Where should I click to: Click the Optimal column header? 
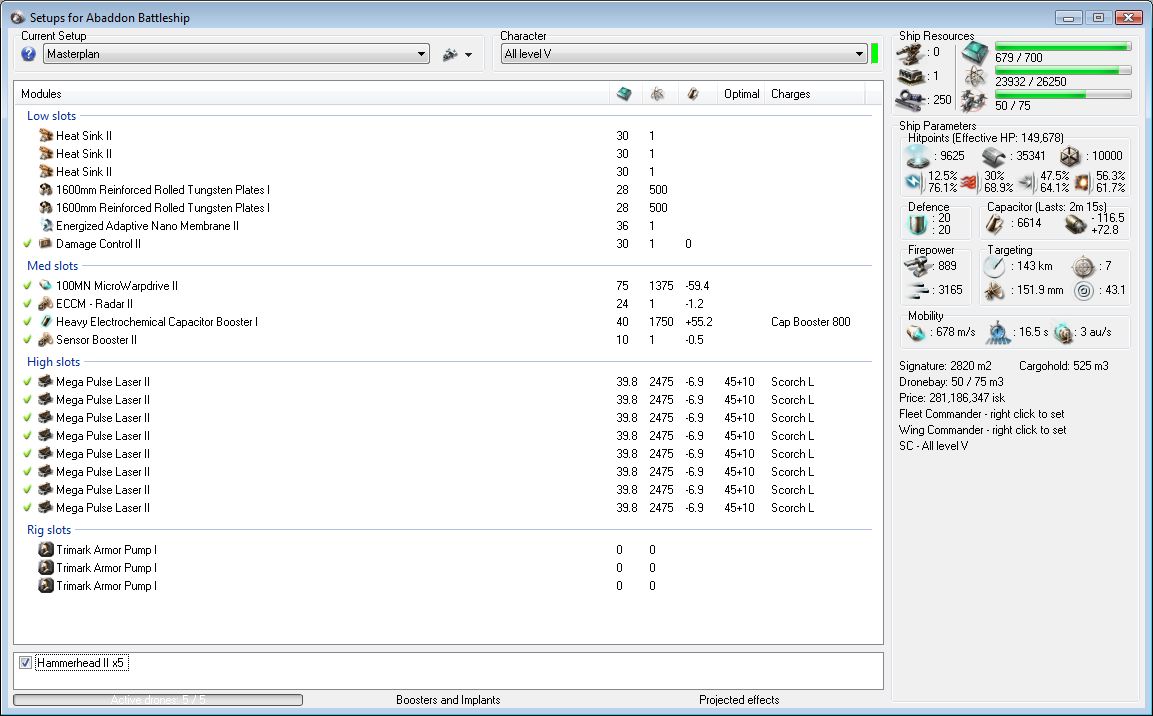tap(741, 94)
